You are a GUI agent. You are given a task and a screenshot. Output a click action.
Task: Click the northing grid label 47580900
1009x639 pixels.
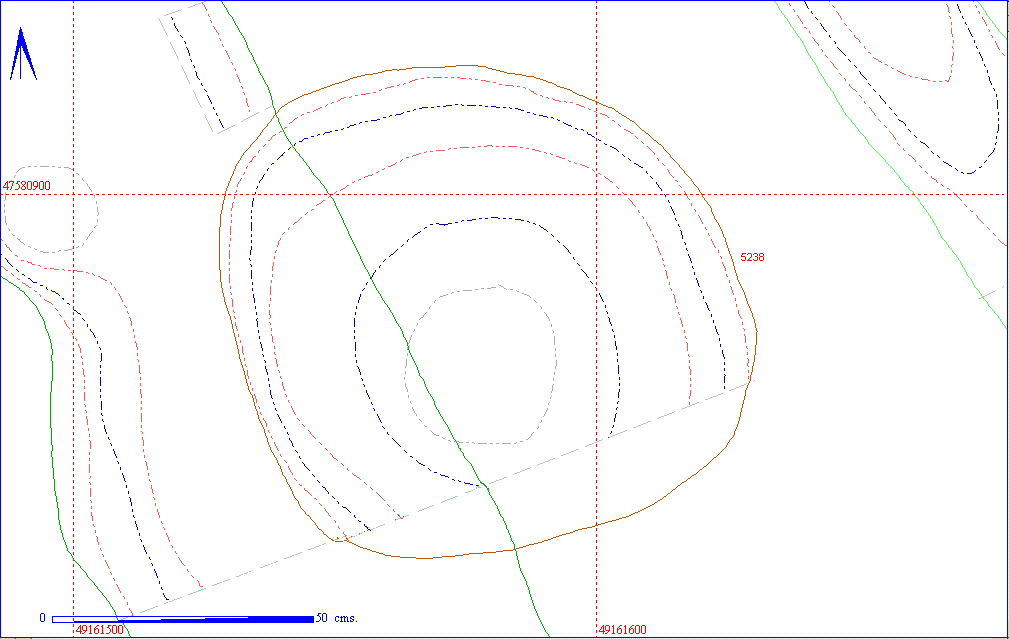[x=26, y=186]
